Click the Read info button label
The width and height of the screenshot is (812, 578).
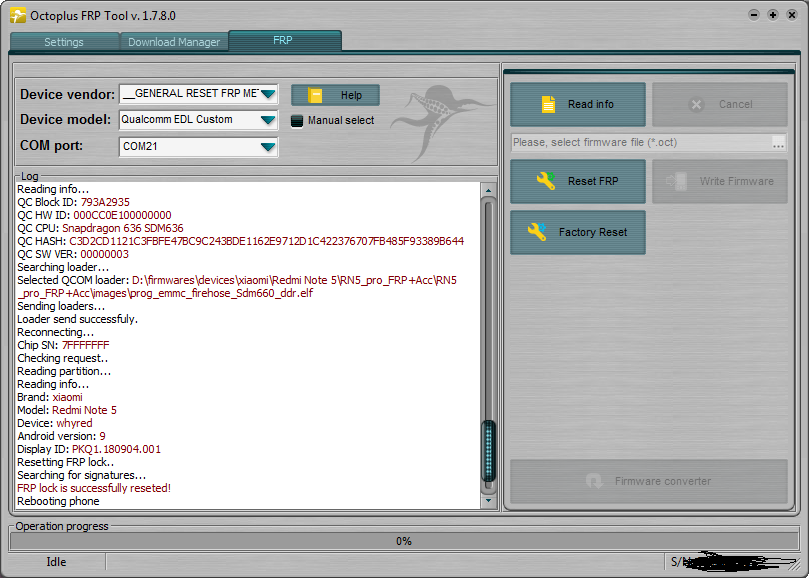click(591, 104)
